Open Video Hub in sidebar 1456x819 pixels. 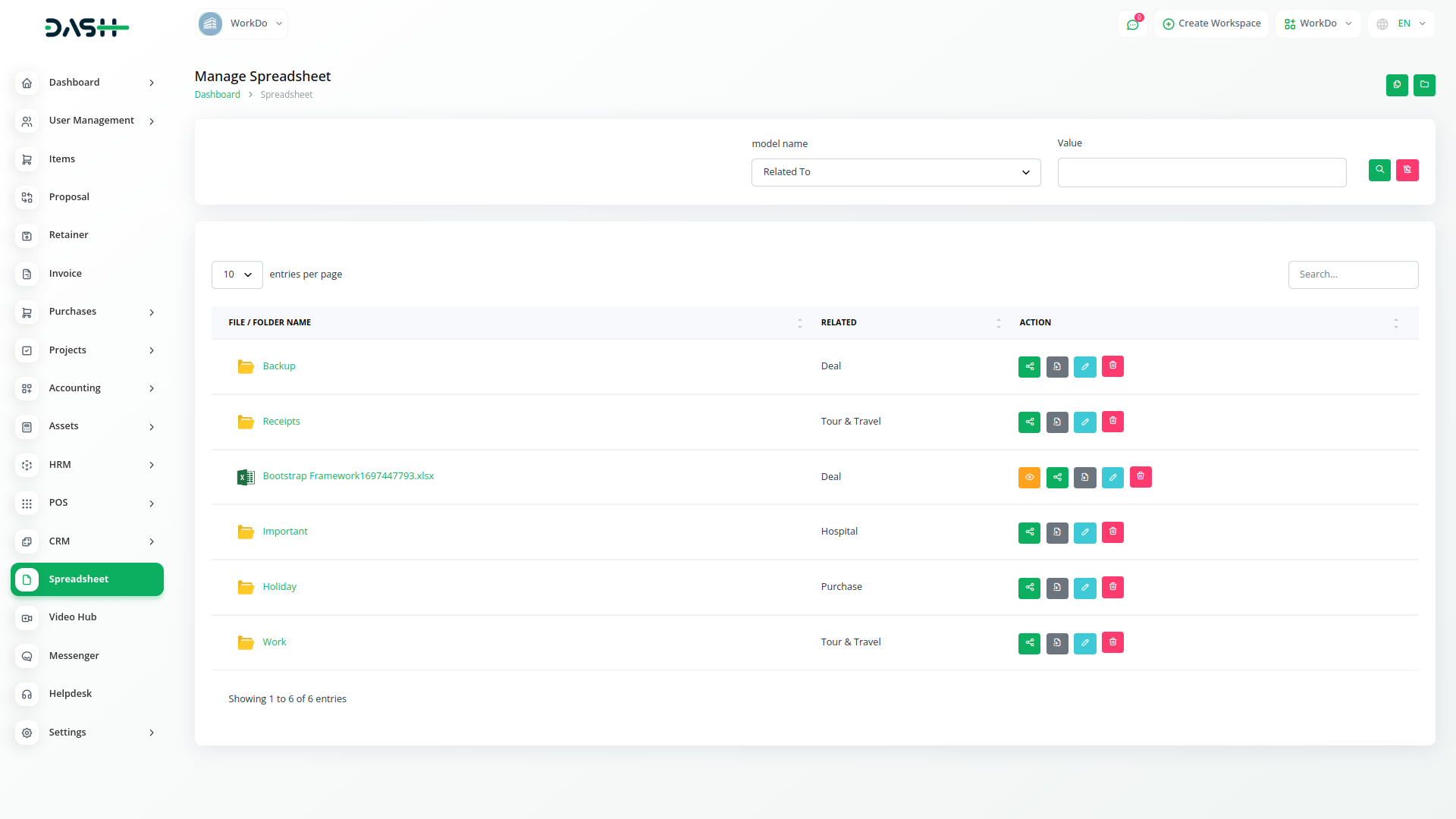73,617
